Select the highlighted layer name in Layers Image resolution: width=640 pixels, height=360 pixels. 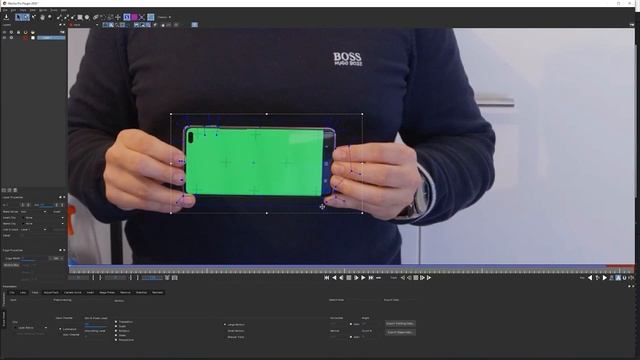[x=51, y=38]
